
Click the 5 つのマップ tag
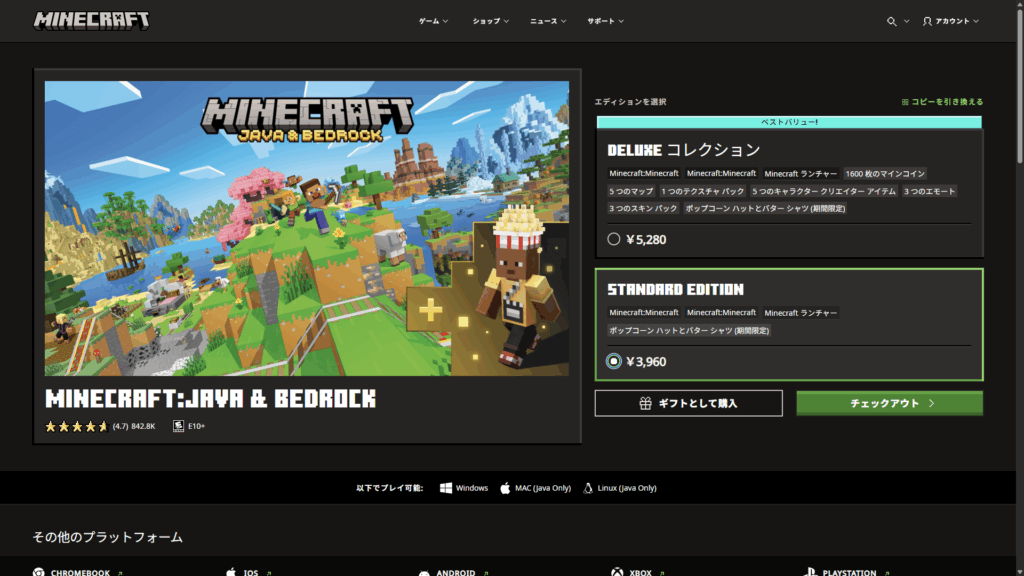[x=631, y=191]
